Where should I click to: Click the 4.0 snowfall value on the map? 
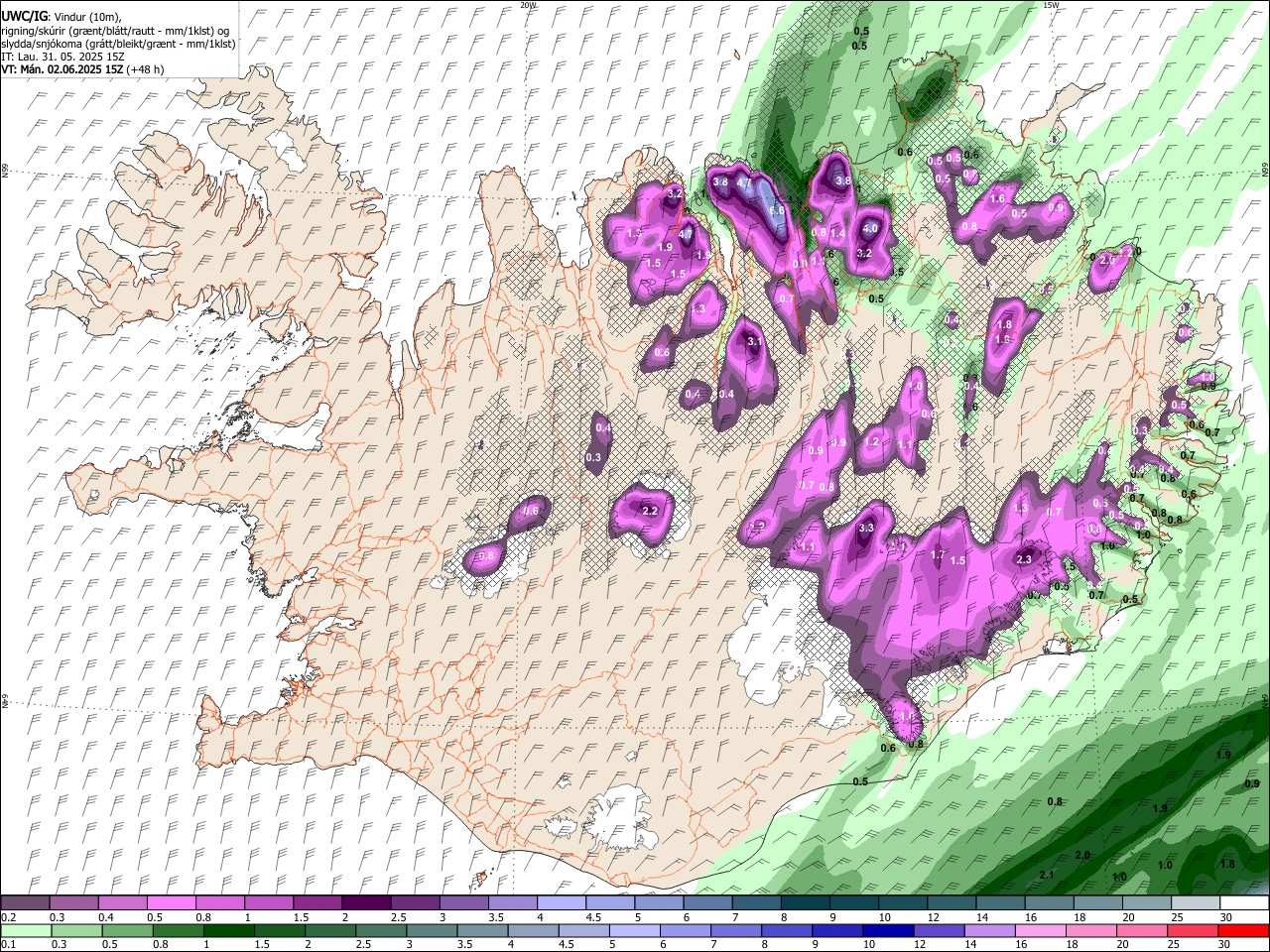pyautogui.click(x=871, y=227)
